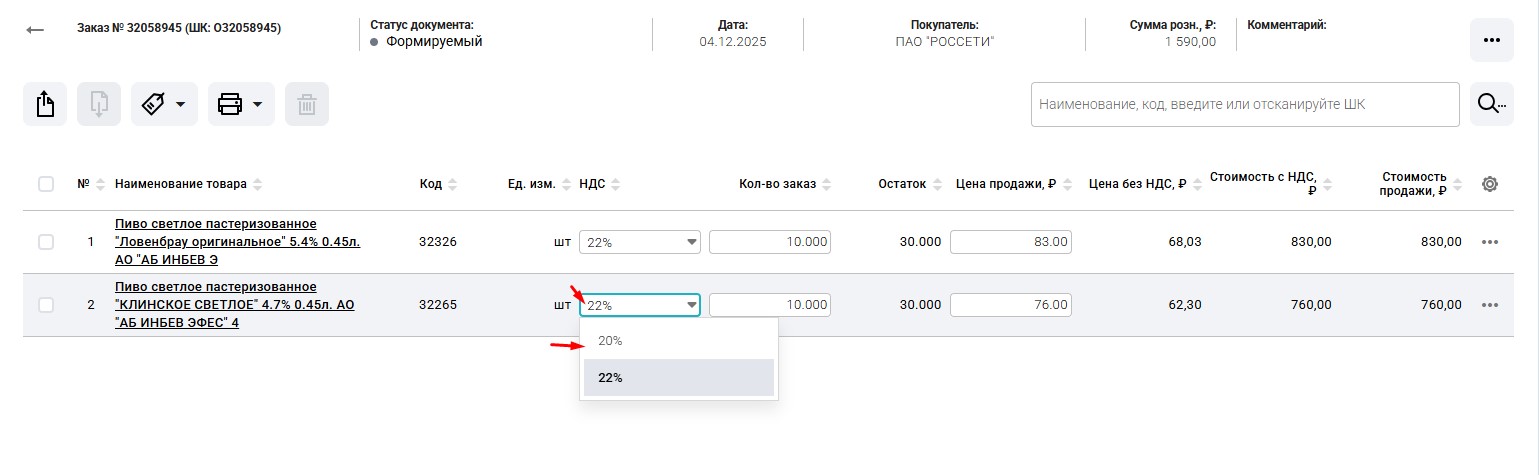Open the dropdown arrow next to printer
This screenshot has width=1539, height=475.
click(x=258, y=104)
